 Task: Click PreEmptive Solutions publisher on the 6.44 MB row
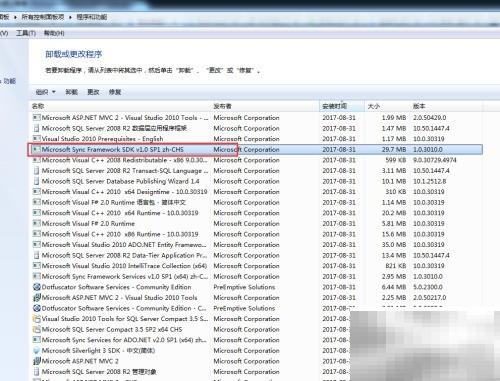[244, 287]
